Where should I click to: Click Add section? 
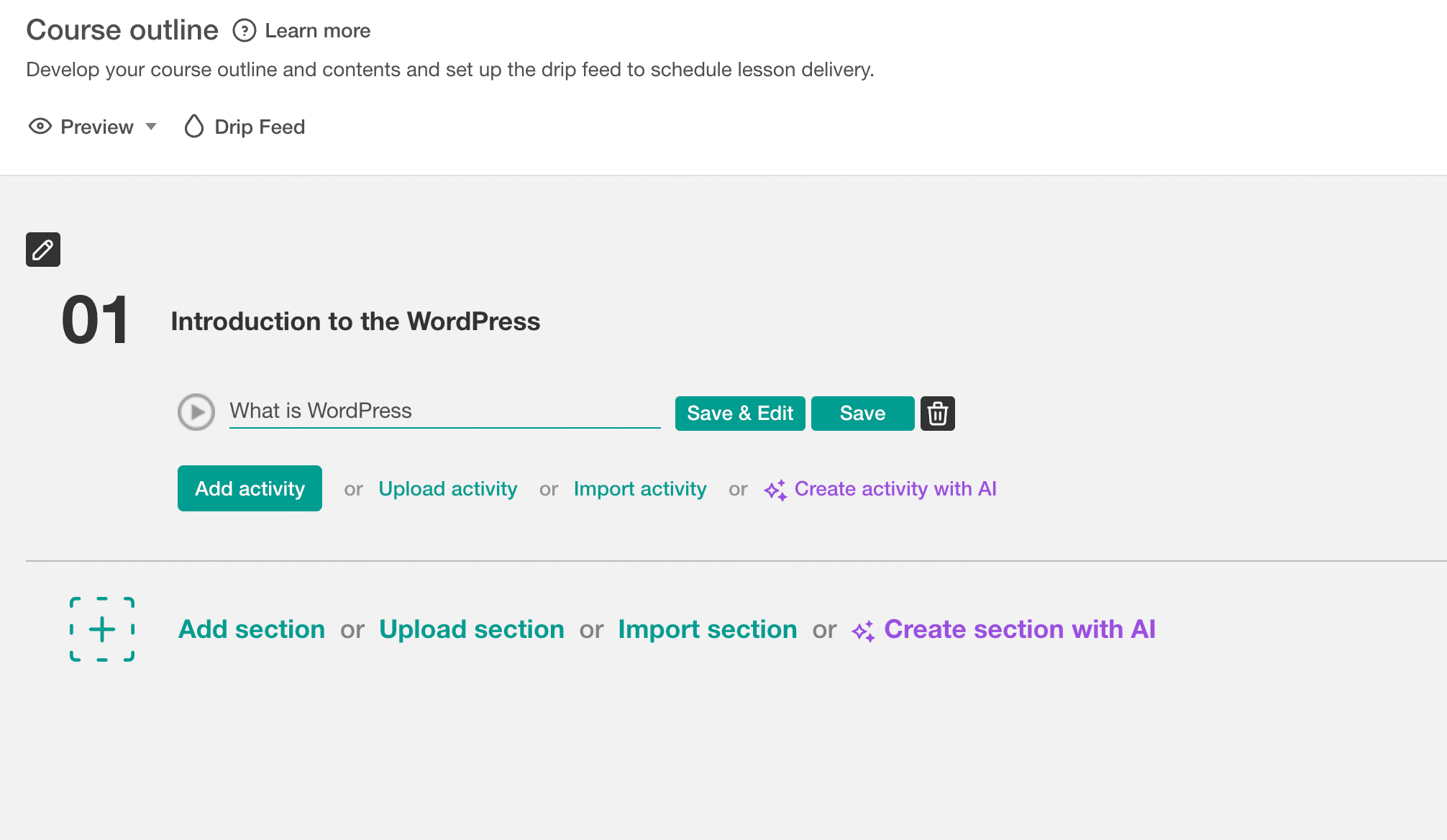pos(251,629)
